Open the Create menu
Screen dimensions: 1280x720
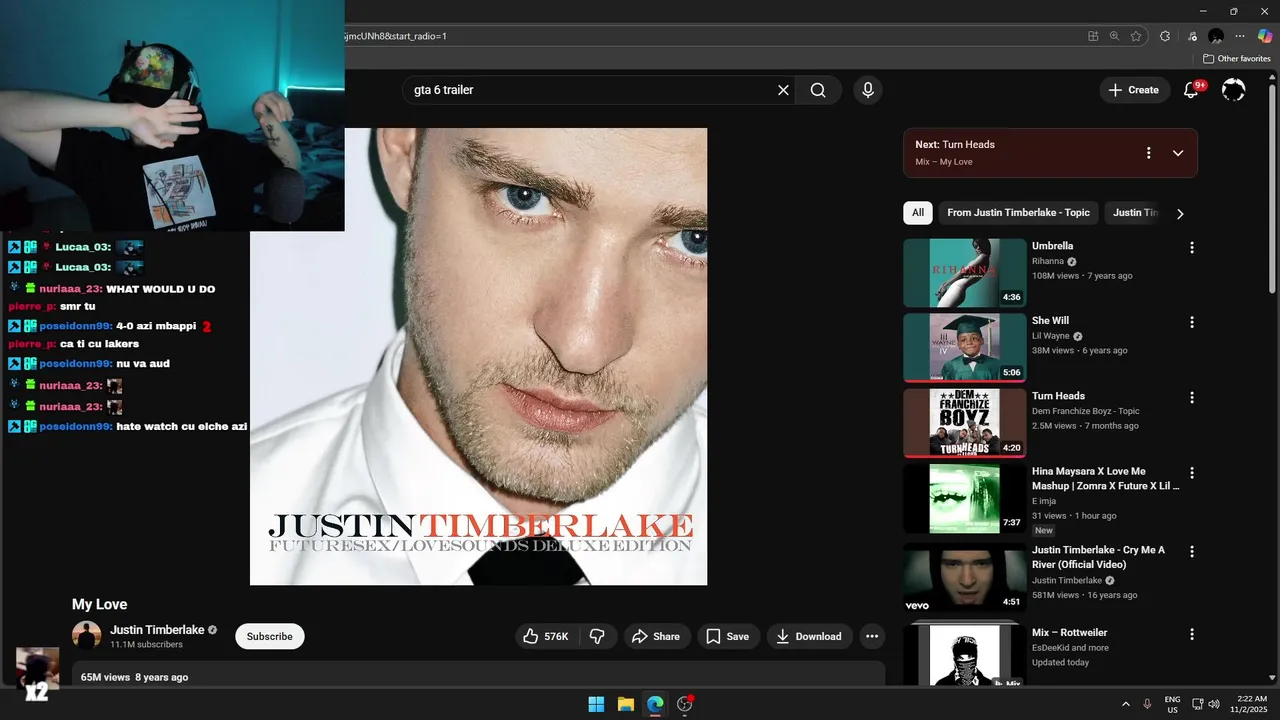1133,90
